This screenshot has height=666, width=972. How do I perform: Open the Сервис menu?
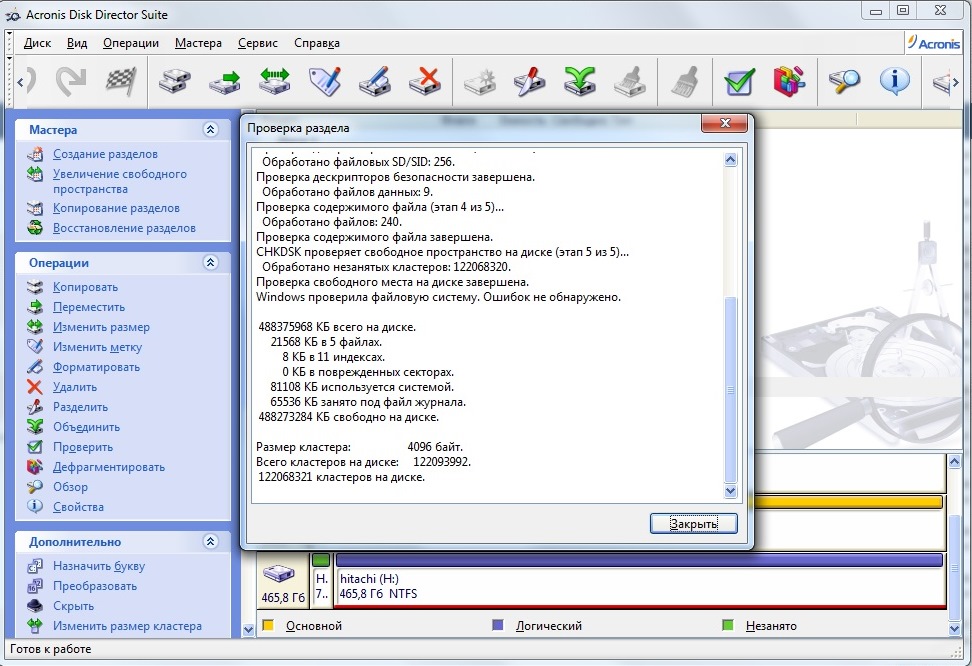(x=258, y=43)
